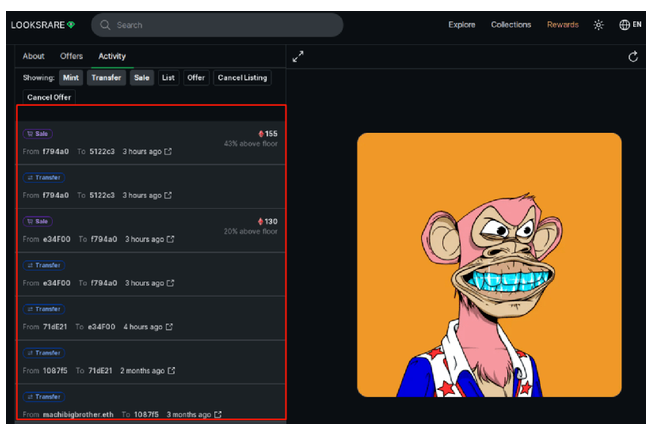655x432 pixels.
Task: Open external link for 4 hours ago transfer
Action: click(x=169, y=327)
